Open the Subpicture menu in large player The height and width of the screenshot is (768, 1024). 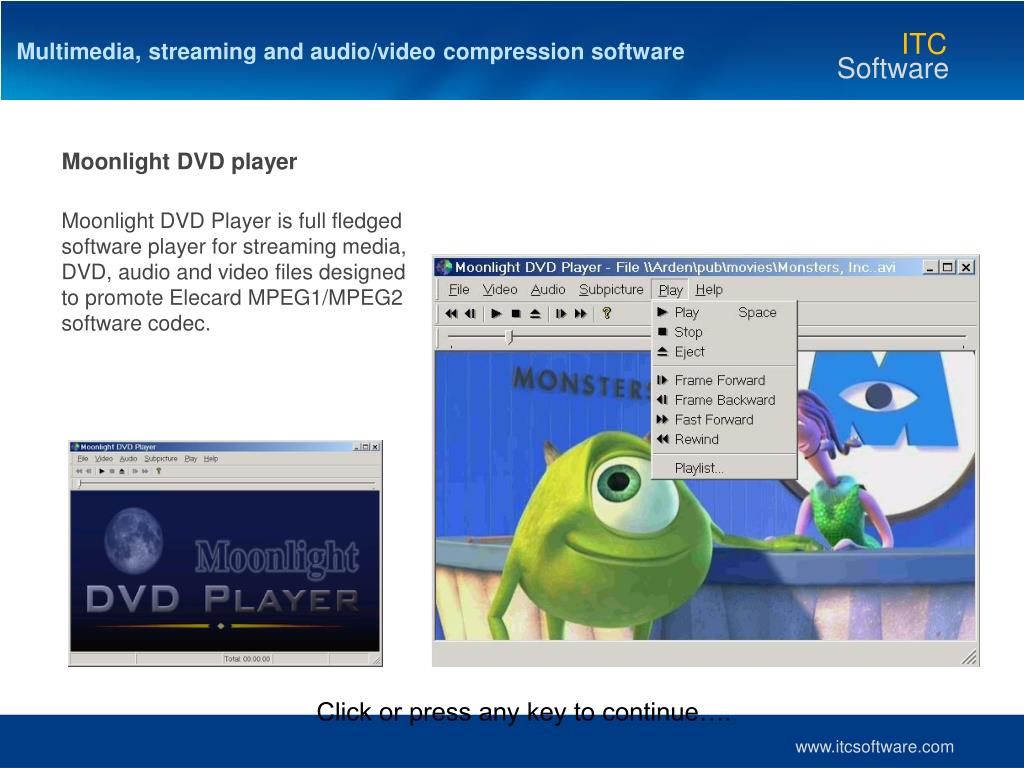point(611,289)
